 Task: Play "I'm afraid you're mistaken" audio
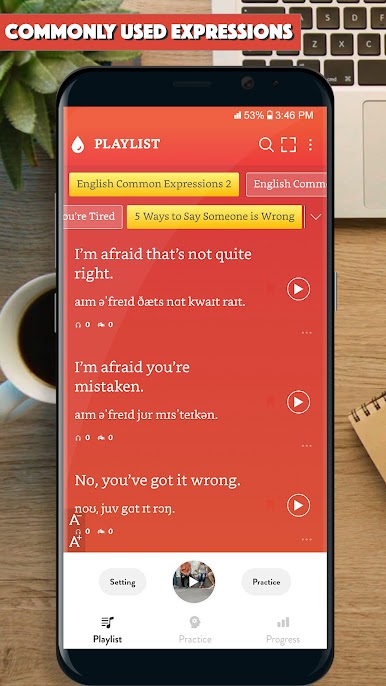(298, 402)
